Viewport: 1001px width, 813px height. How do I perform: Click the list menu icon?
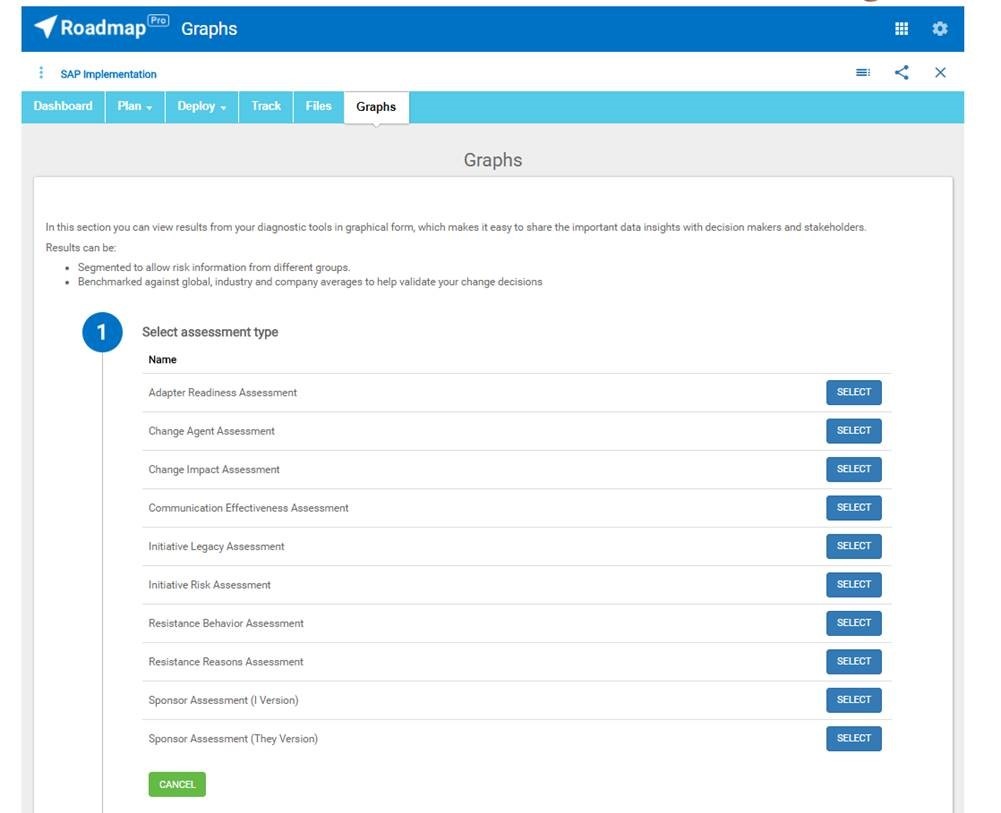tap(862, 73)
